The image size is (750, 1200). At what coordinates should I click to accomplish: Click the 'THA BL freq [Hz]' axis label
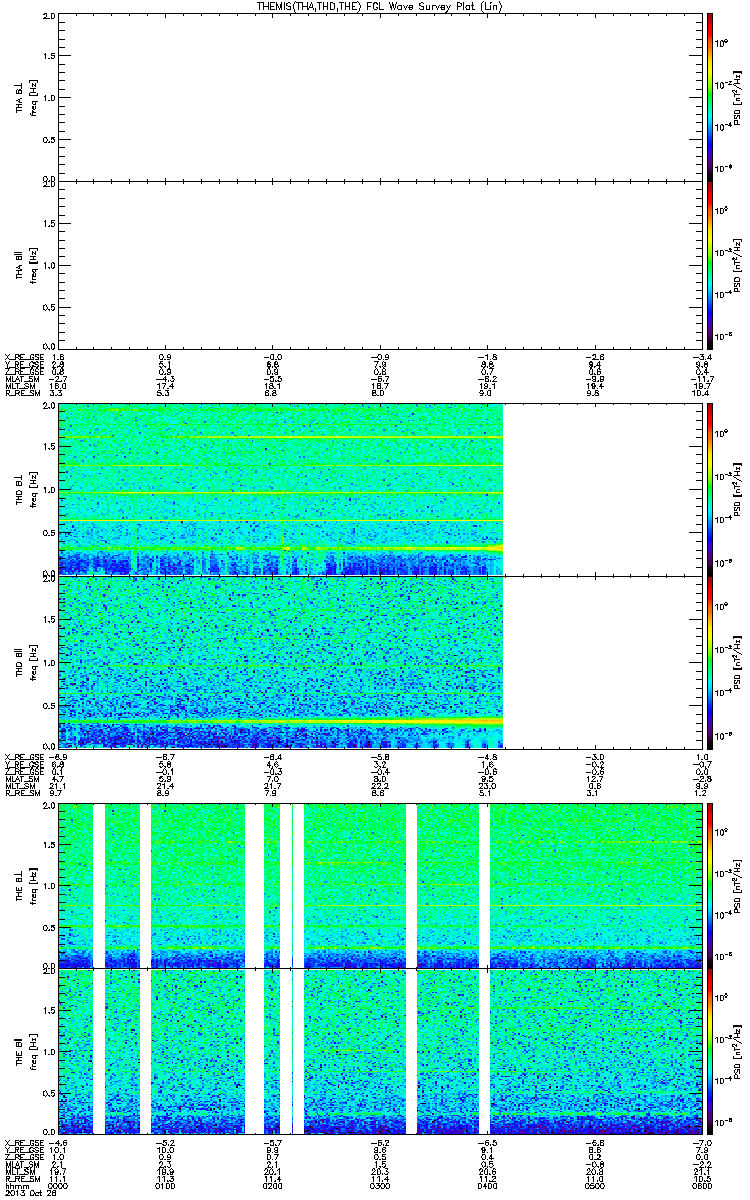click(x=26, y=97)
